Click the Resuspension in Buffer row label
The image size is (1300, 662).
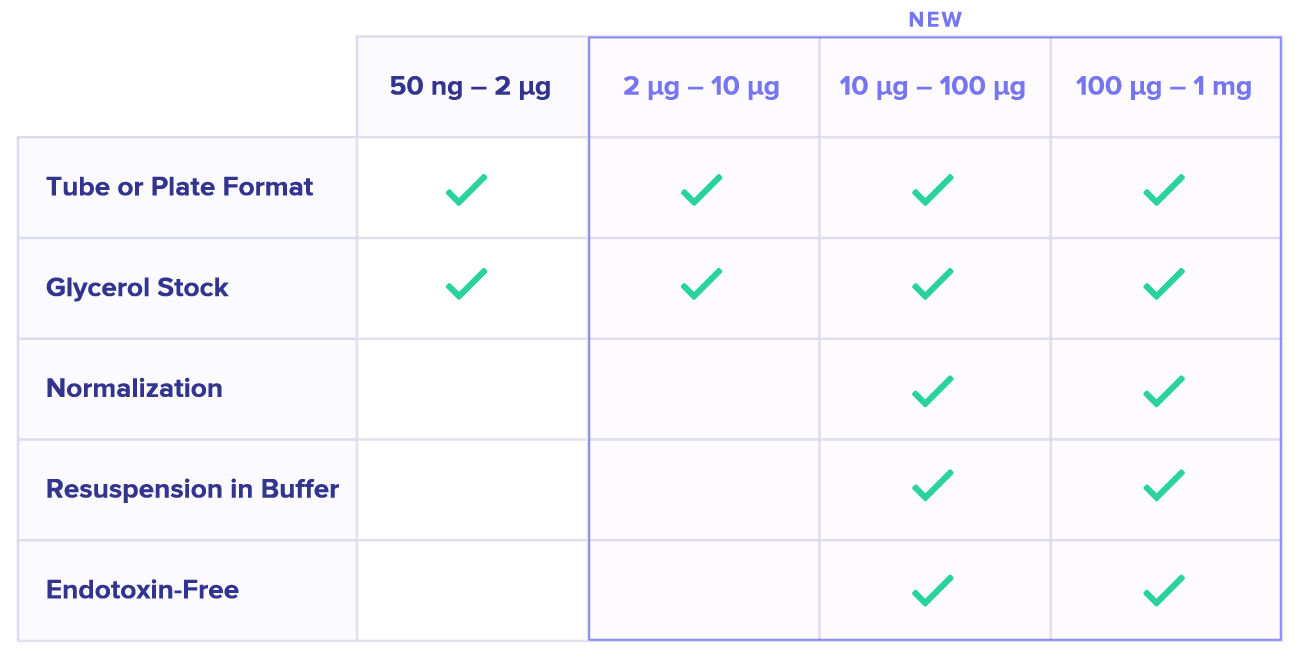point(192,489)
